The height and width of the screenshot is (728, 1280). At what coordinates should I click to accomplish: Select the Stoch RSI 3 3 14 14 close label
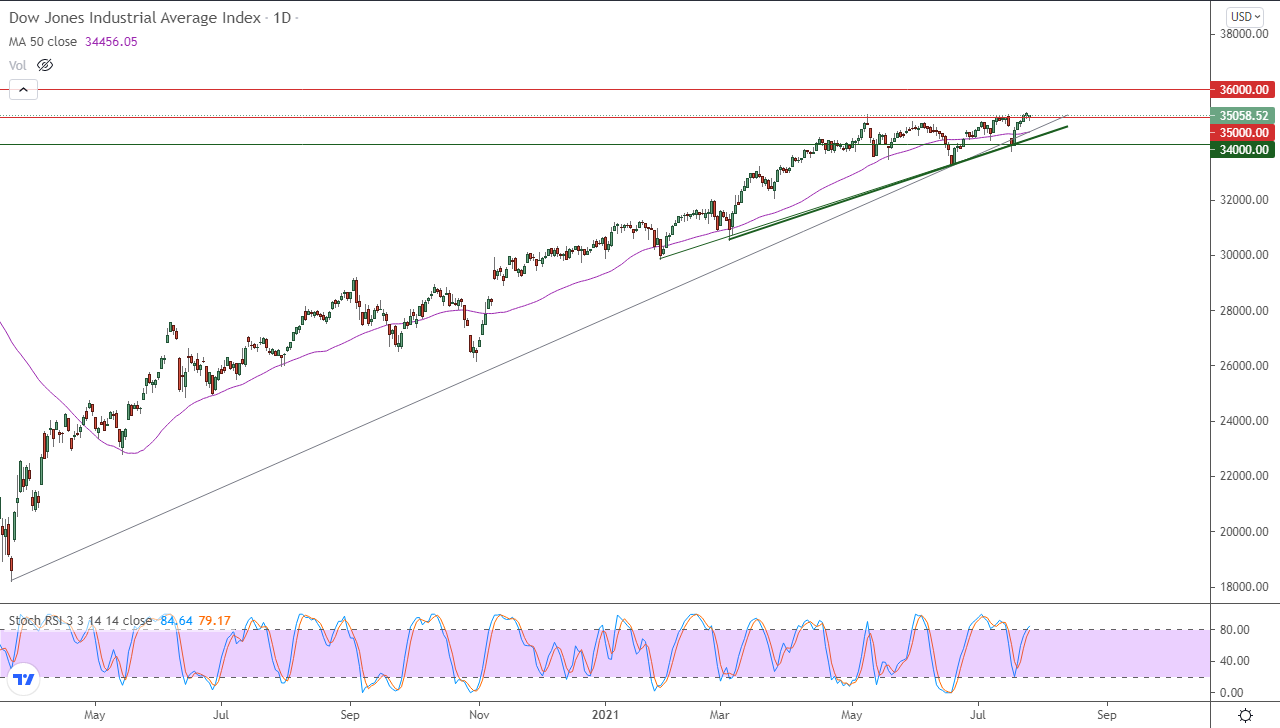pos(80,620)
